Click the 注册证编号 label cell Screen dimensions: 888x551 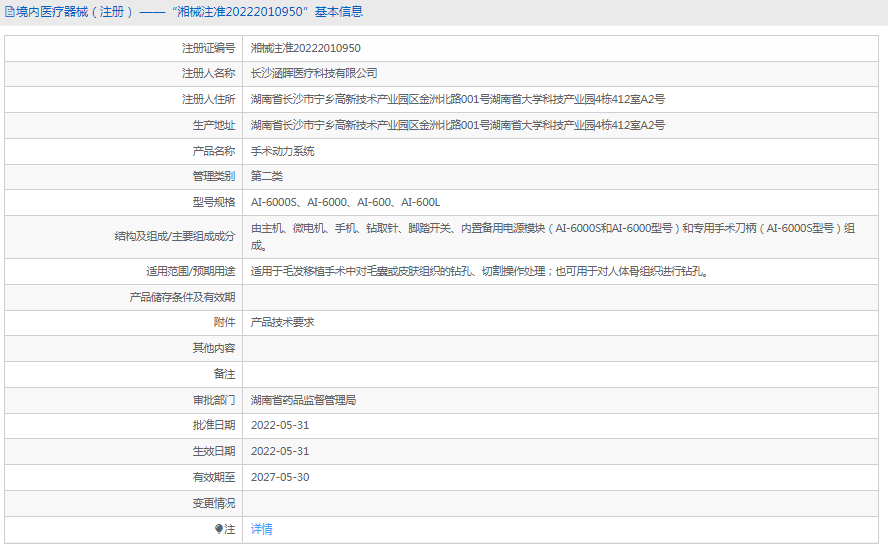pos(208,48)
